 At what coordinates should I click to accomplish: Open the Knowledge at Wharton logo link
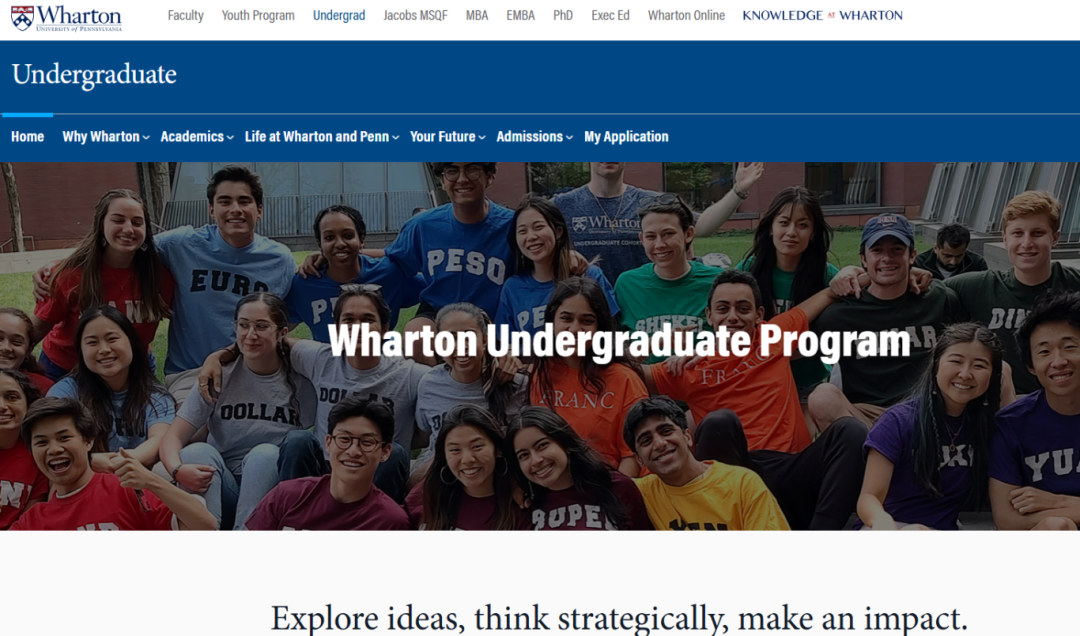click(822, 15)
